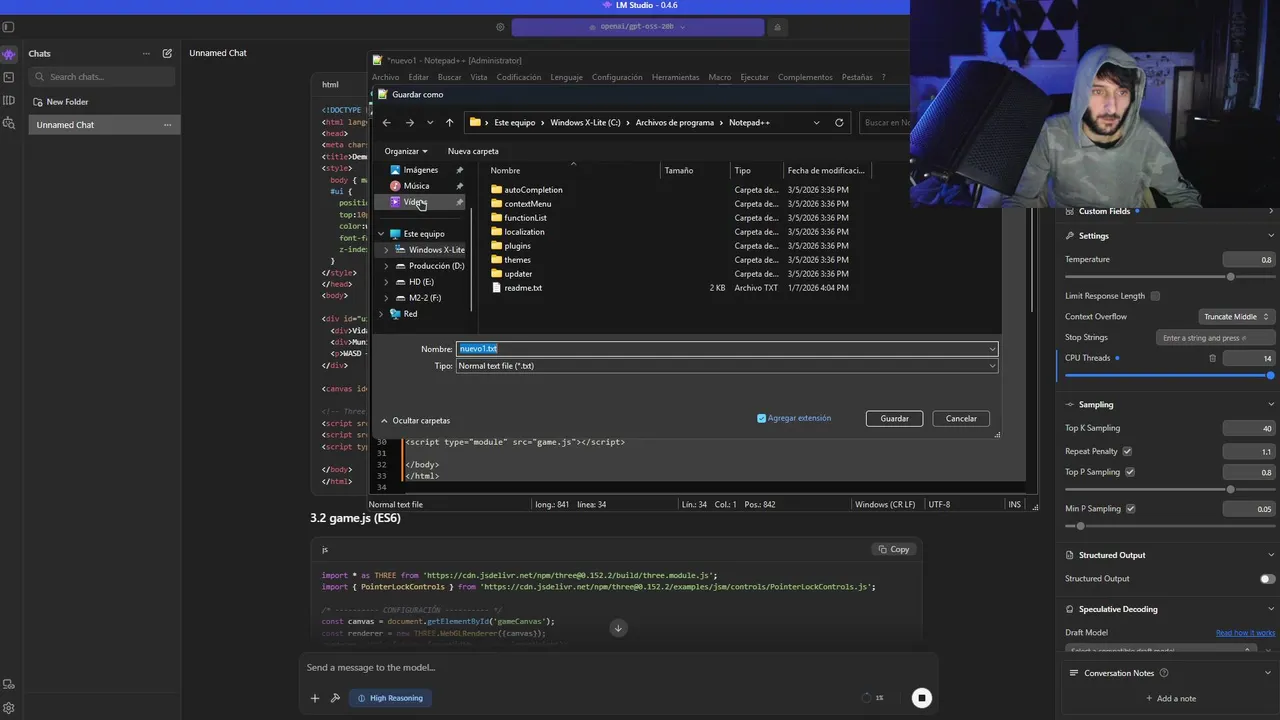Open Notepad++ Lenguaje menu
Image resolution: width=1280 pixels, height=720 pixels.
(566, 77)
